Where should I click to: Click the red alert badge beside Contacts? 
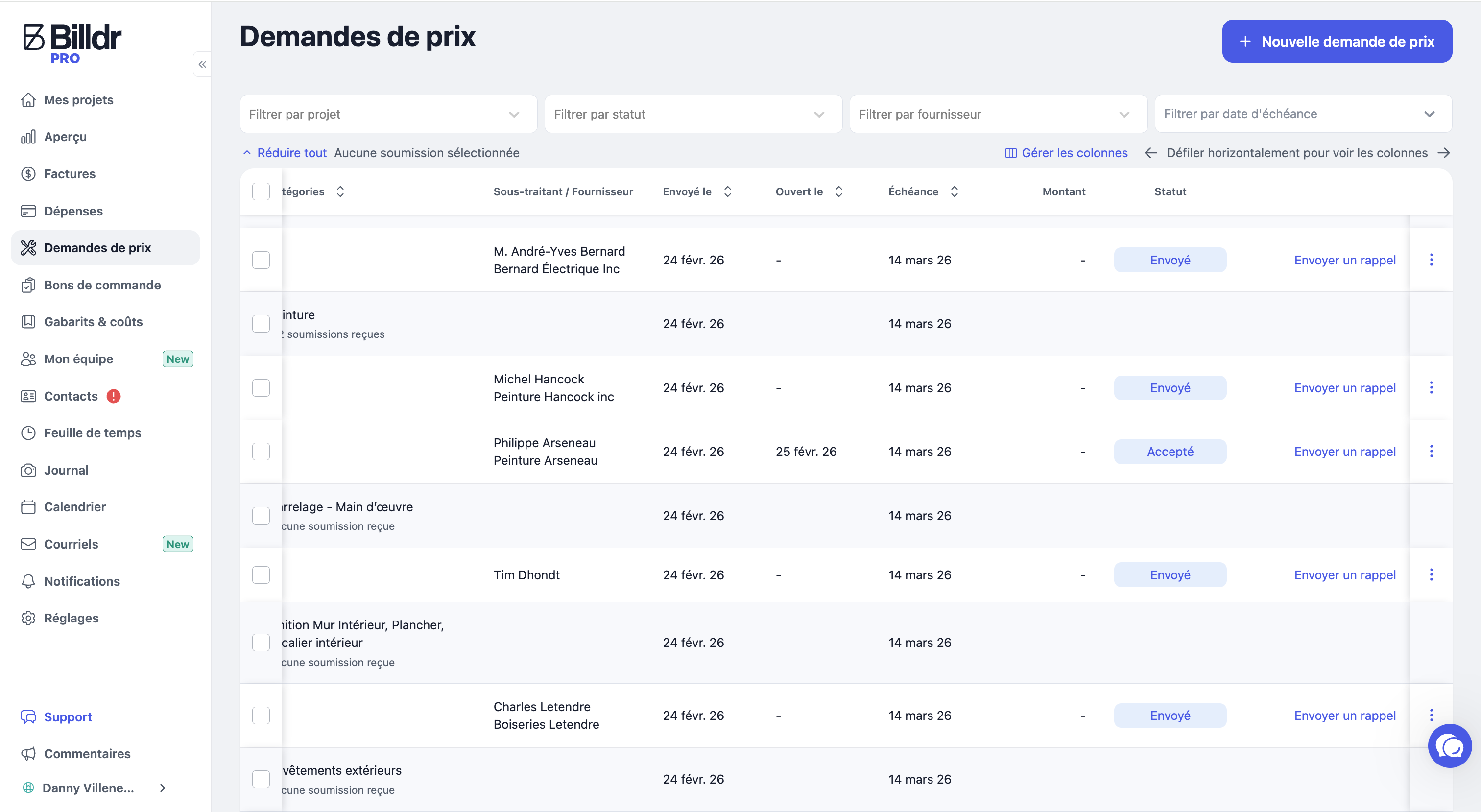coord(114,396)
